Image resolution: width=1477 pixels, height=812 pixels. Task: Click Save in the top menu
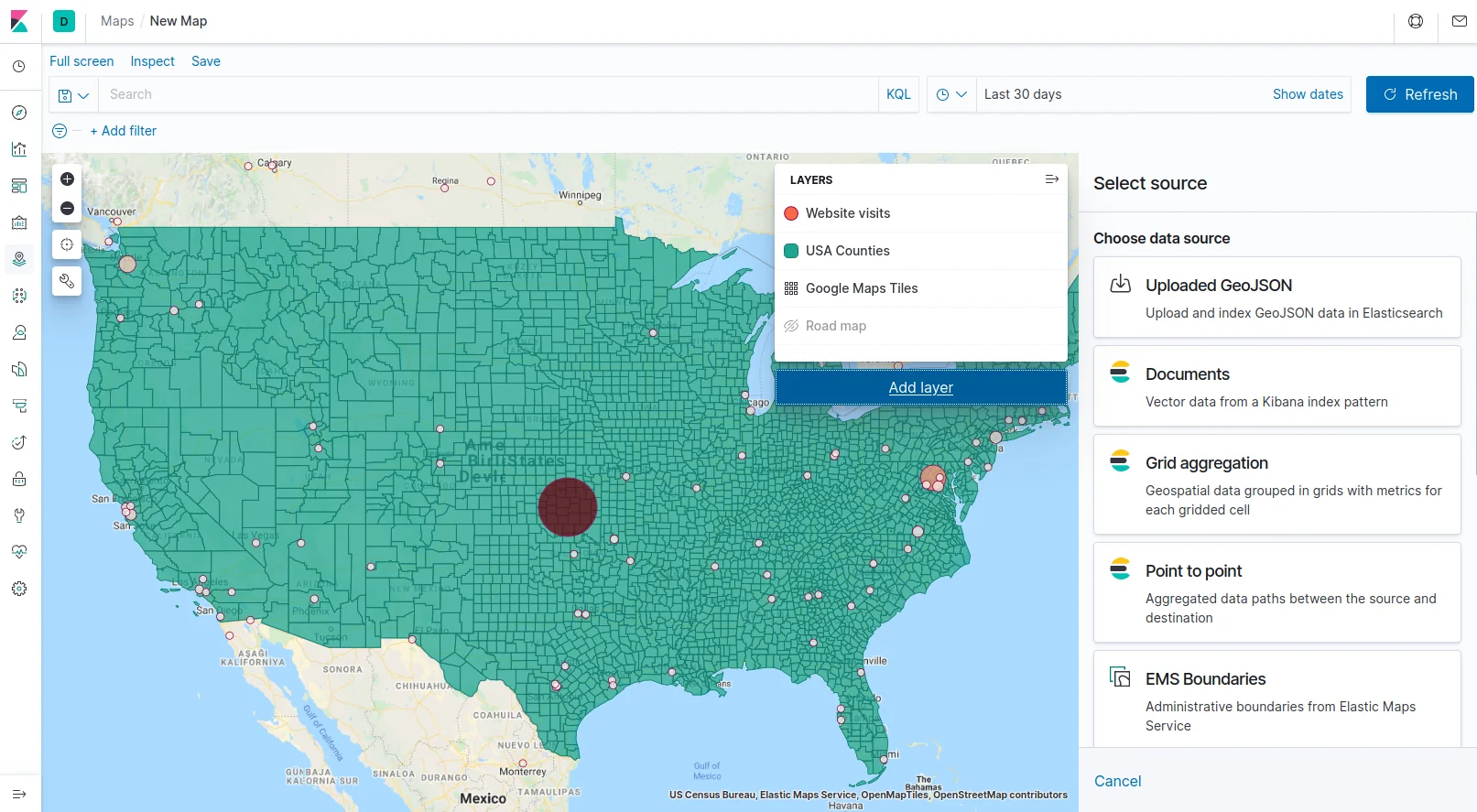[x=205, y=61]
